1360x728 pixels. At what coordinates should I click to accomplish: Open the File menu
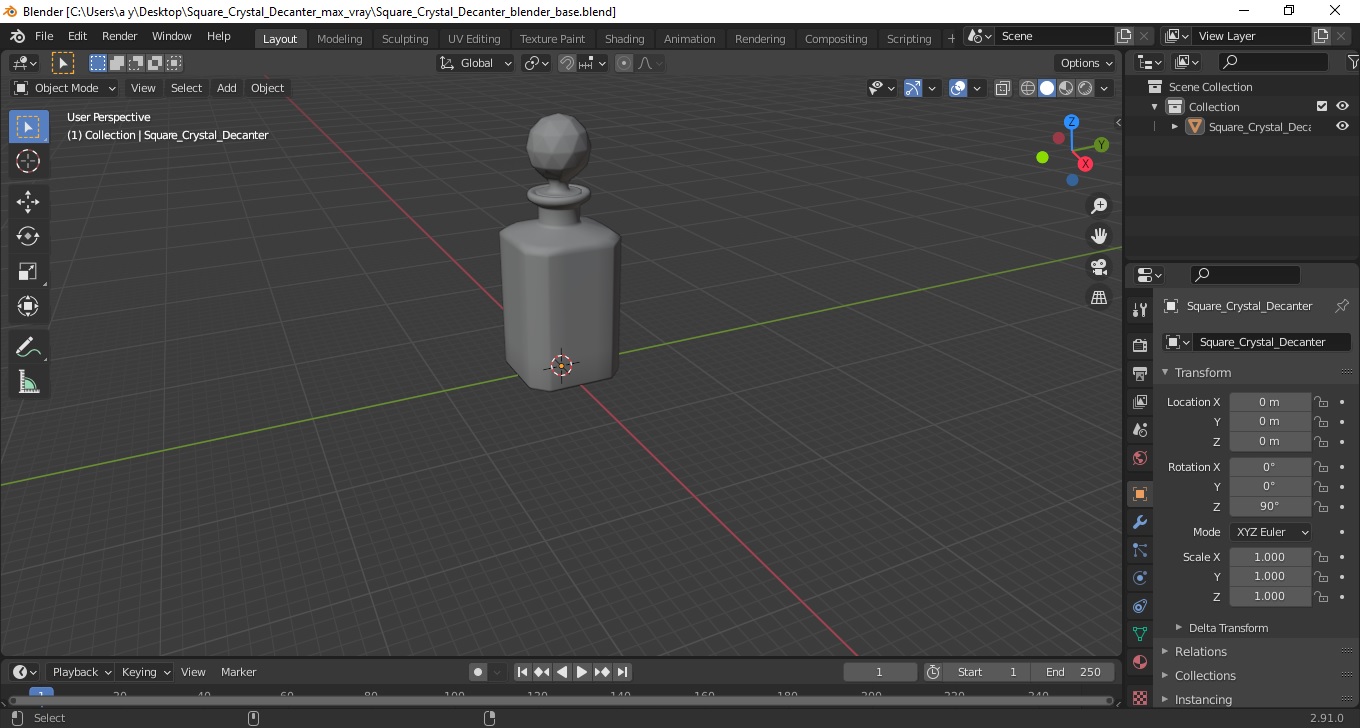click(44, 36)
